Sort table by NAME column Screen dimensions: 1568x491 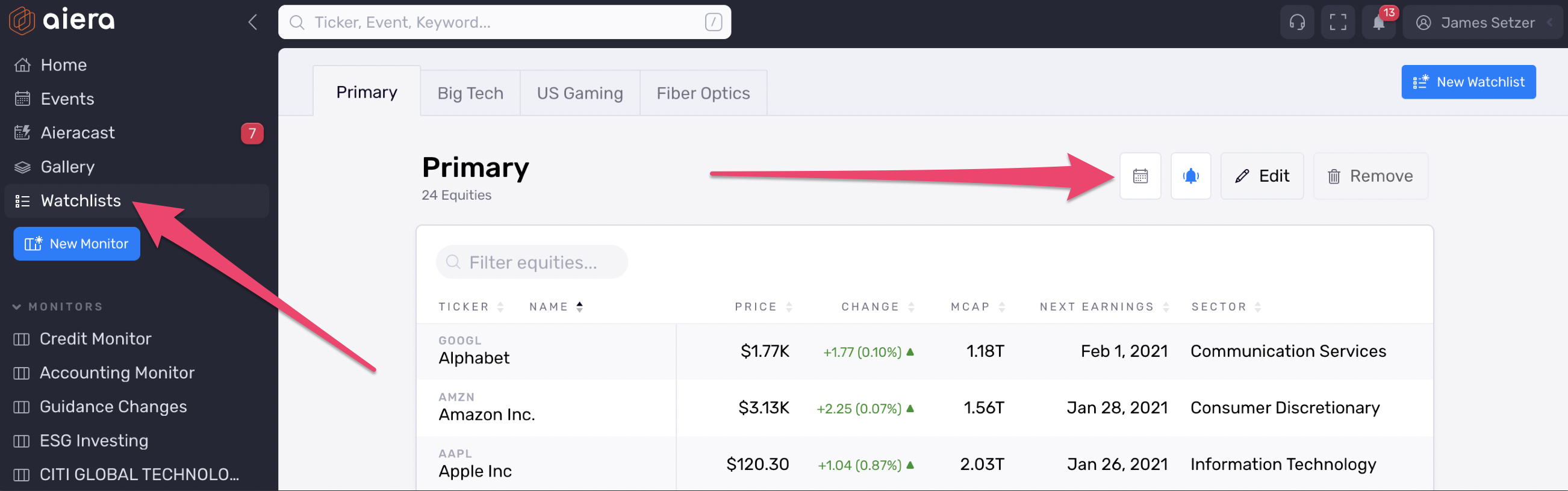pos(556,307)
